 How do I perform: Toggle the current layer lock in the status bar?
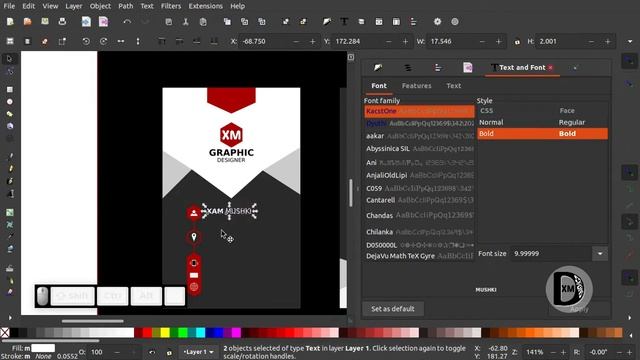click(169, 352)
